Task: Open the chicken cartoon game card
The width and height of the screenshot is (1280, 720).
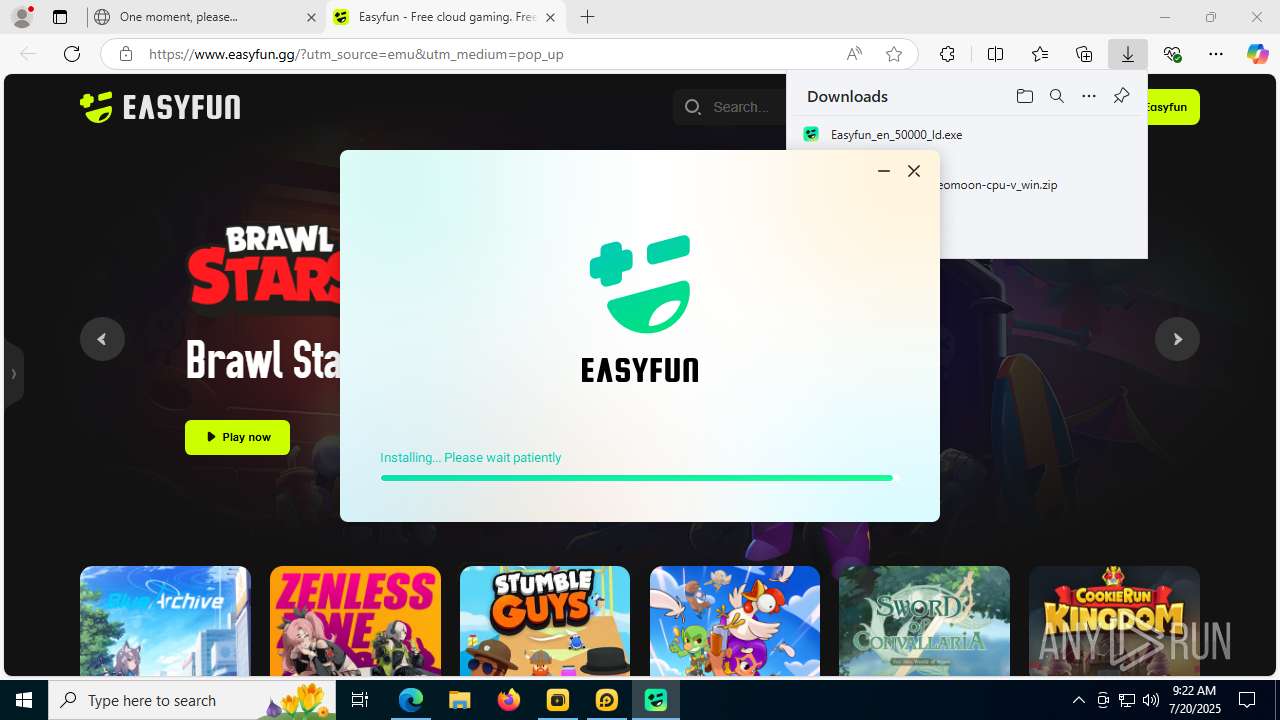Action: tap(735, 621)
